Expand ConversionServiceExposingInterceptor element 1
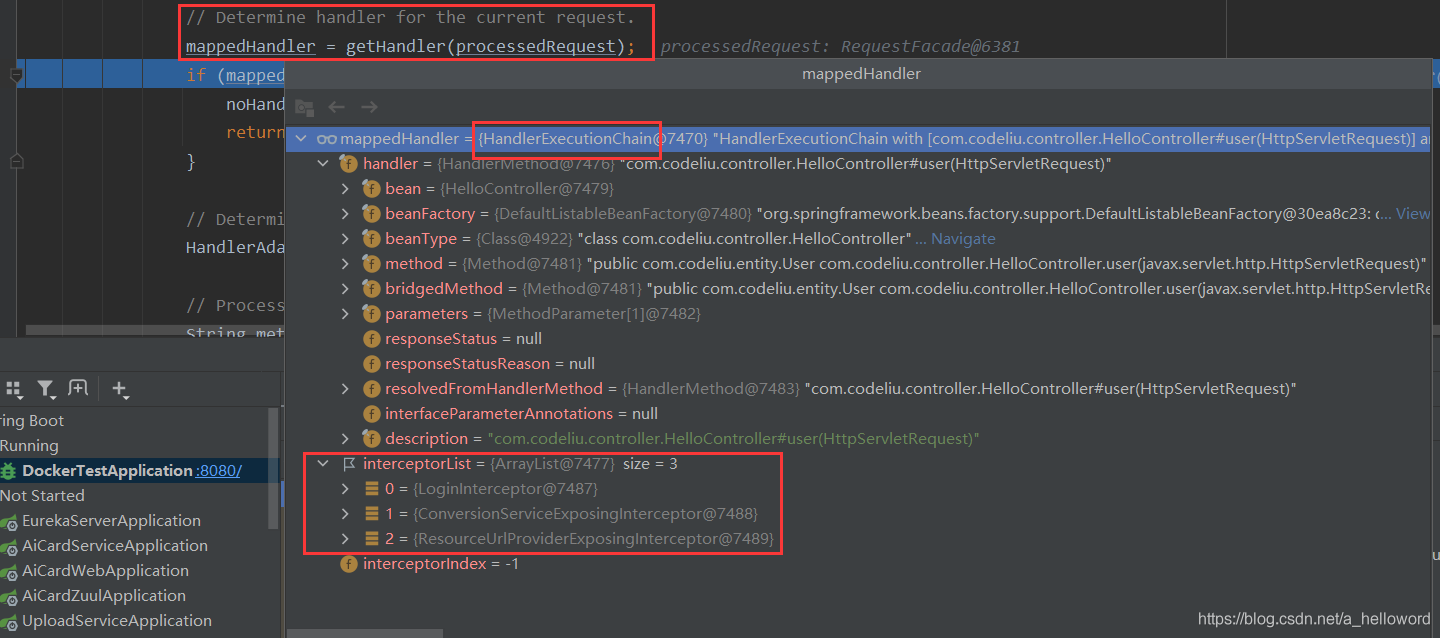 (345, 514)
